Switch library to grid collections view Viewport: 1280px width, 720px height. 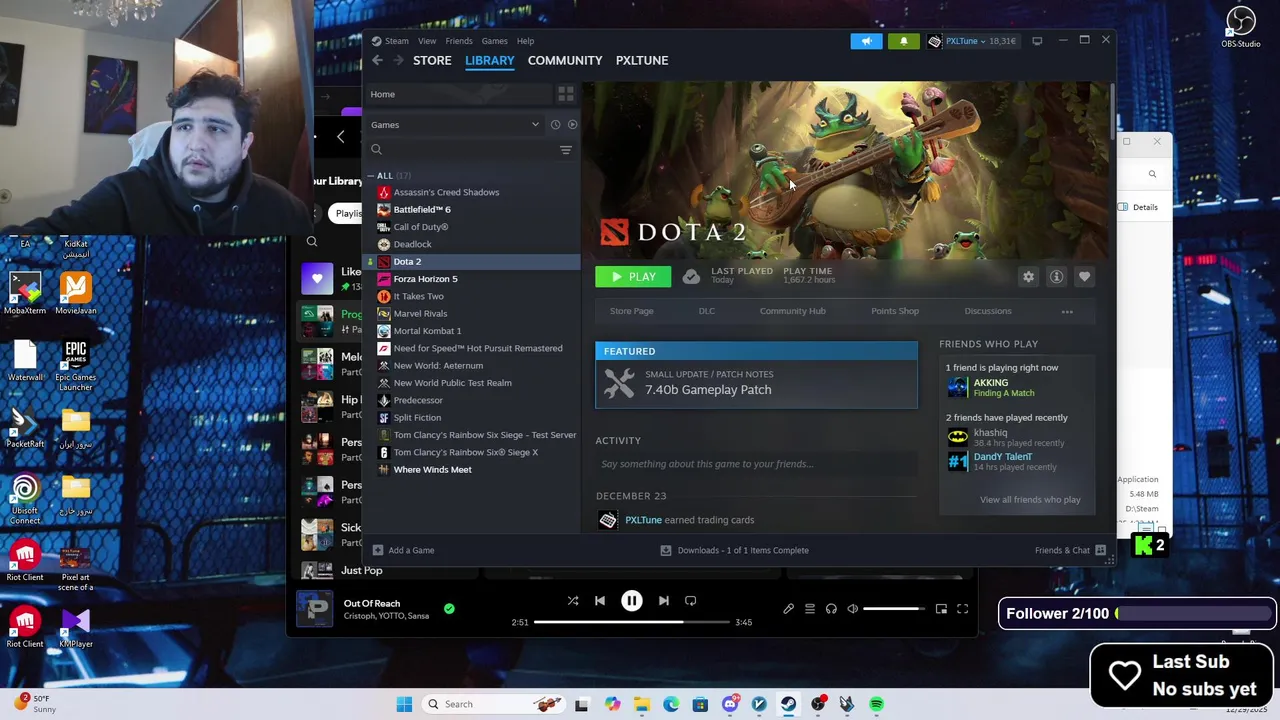565,94
